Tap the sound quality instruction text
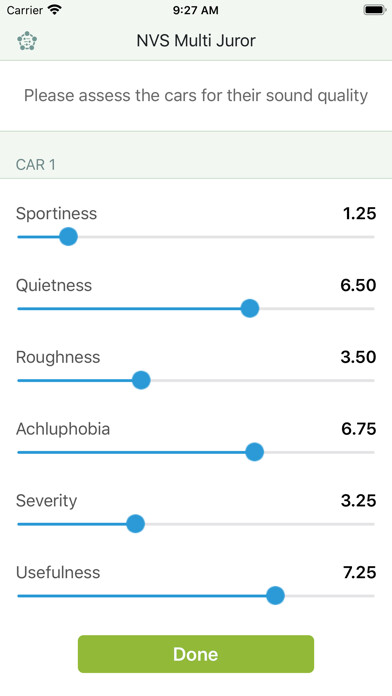This screenshot has height=696, width=392. 196,96
